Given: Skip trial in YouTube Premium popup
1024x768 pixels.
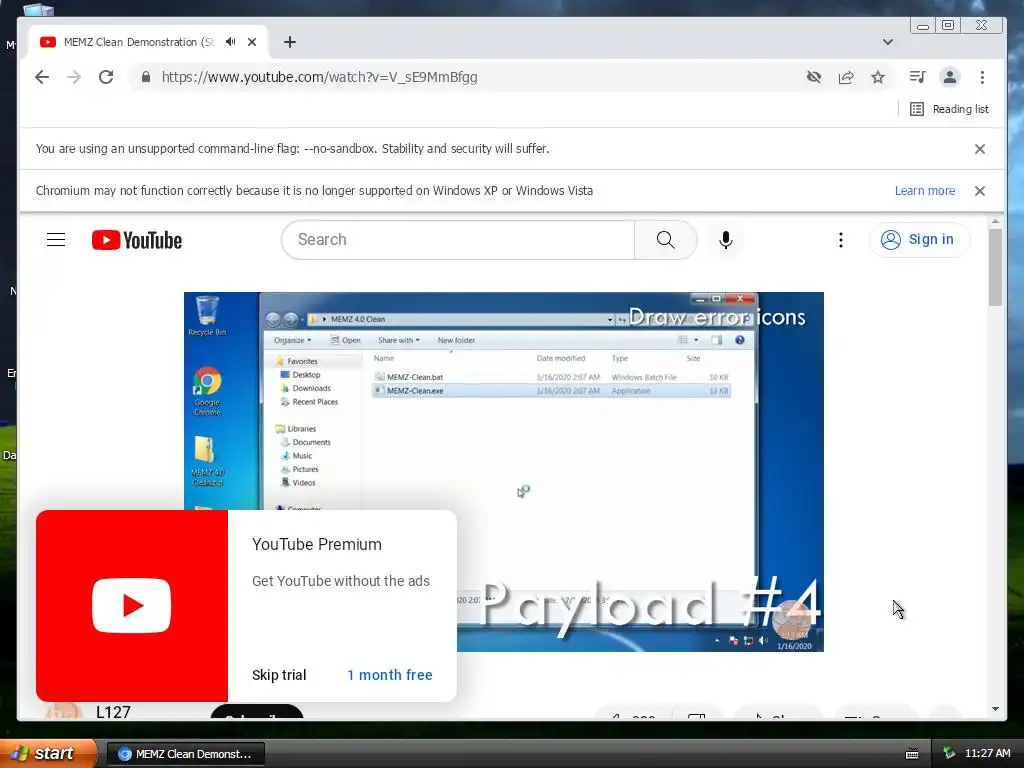Looking at the screenshot, I should pyautogui.click(x=279, y=675).
